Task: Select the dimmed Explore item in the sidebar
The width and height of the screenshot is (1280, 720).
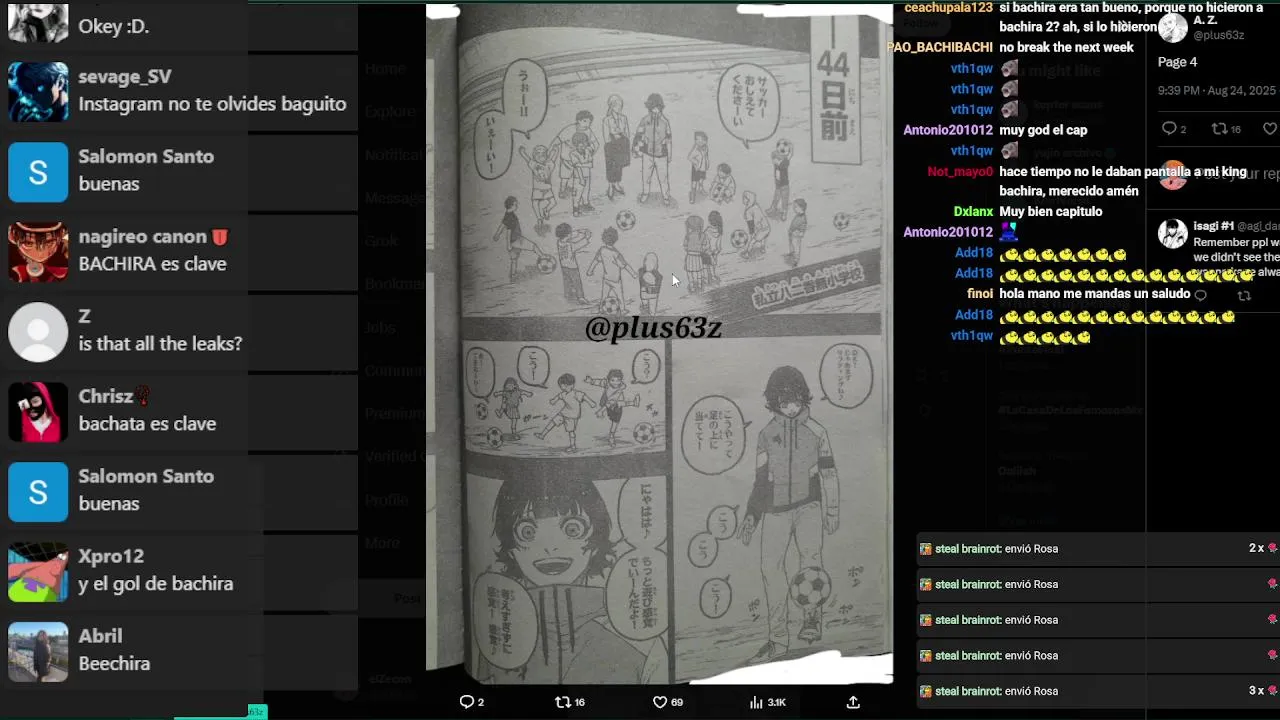Action: 390,112
